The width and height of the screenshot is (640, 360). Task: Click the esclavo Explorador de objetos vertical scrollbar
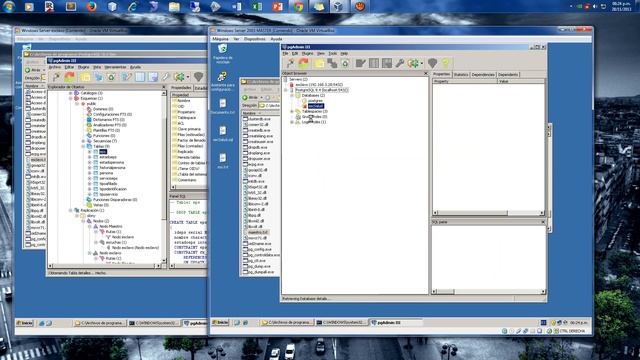[x=164, y=178]
